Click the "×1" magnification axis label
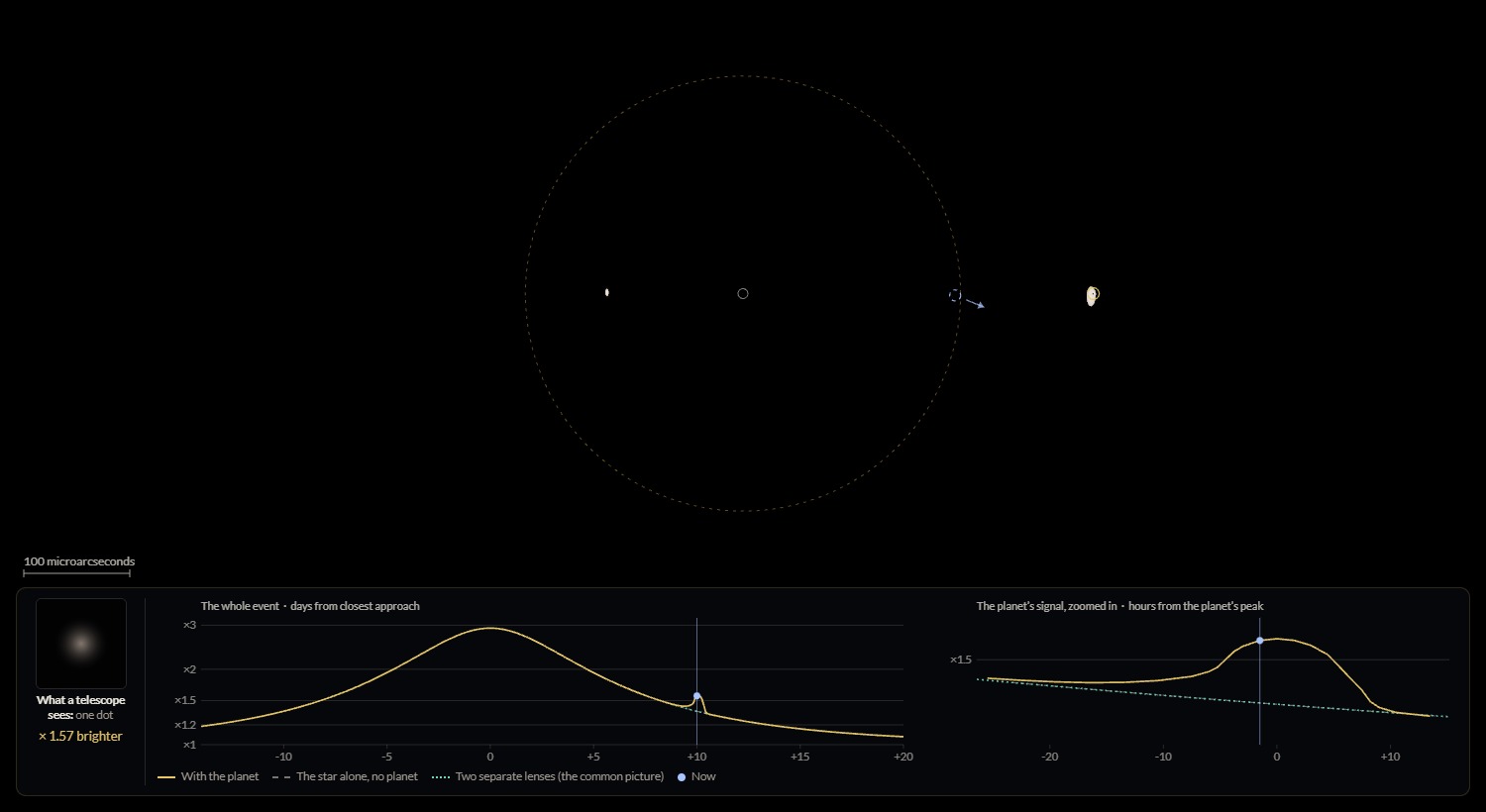1486x812 pixels. pos(189,745)
